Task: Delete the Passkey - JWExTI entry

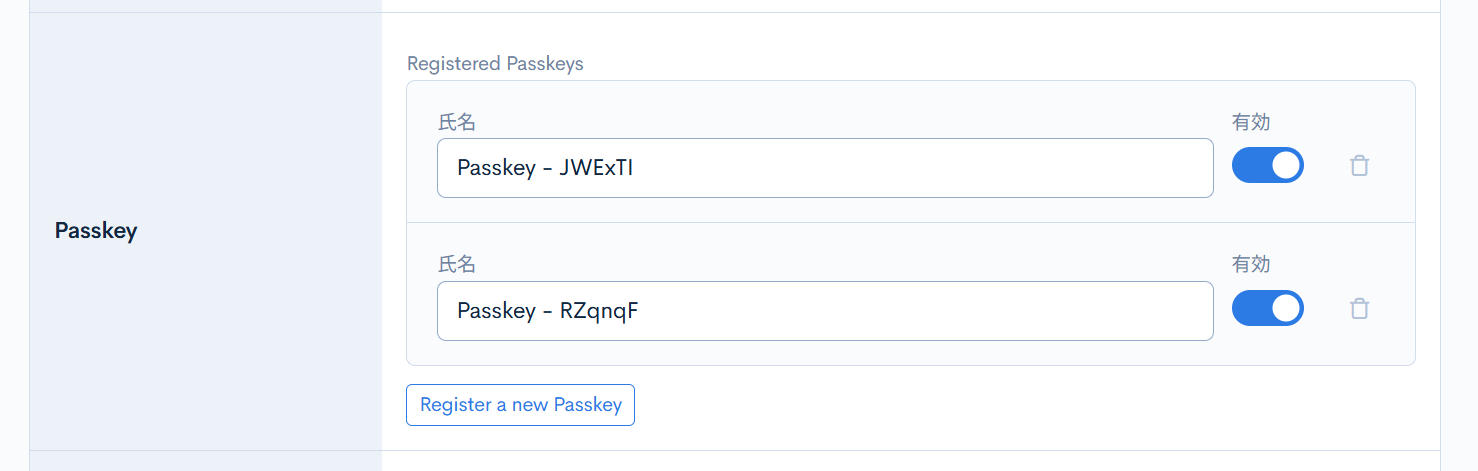Action: [x=1359, y=166]
